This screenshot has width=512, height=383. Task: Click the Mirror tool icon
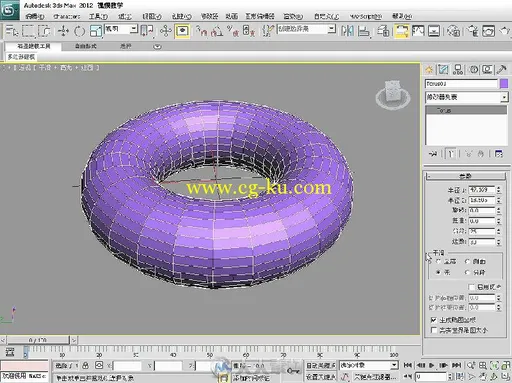coord(347,31)
